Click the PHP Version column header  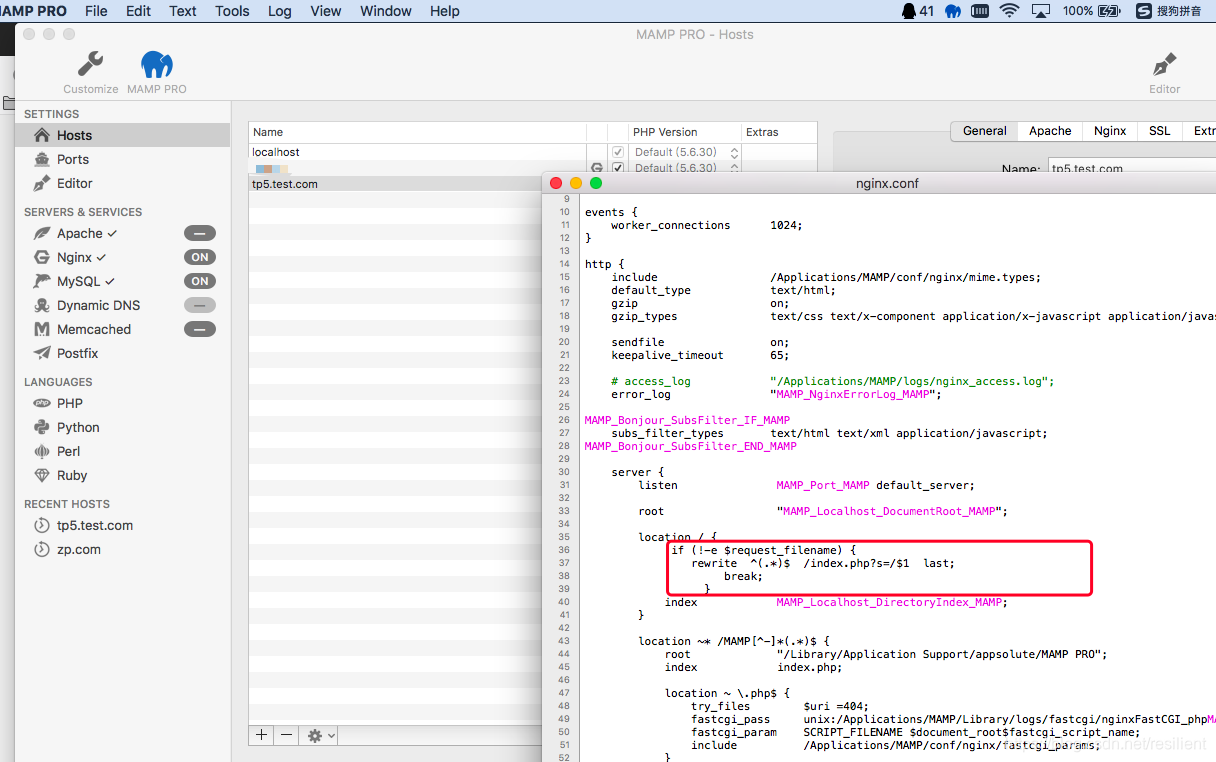(x=684, y=132)
